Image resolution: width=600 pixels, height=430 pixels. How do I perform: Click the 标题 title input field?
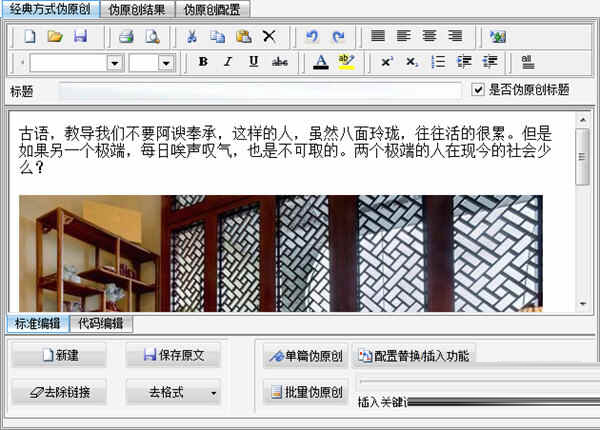[x=260, y=90]
